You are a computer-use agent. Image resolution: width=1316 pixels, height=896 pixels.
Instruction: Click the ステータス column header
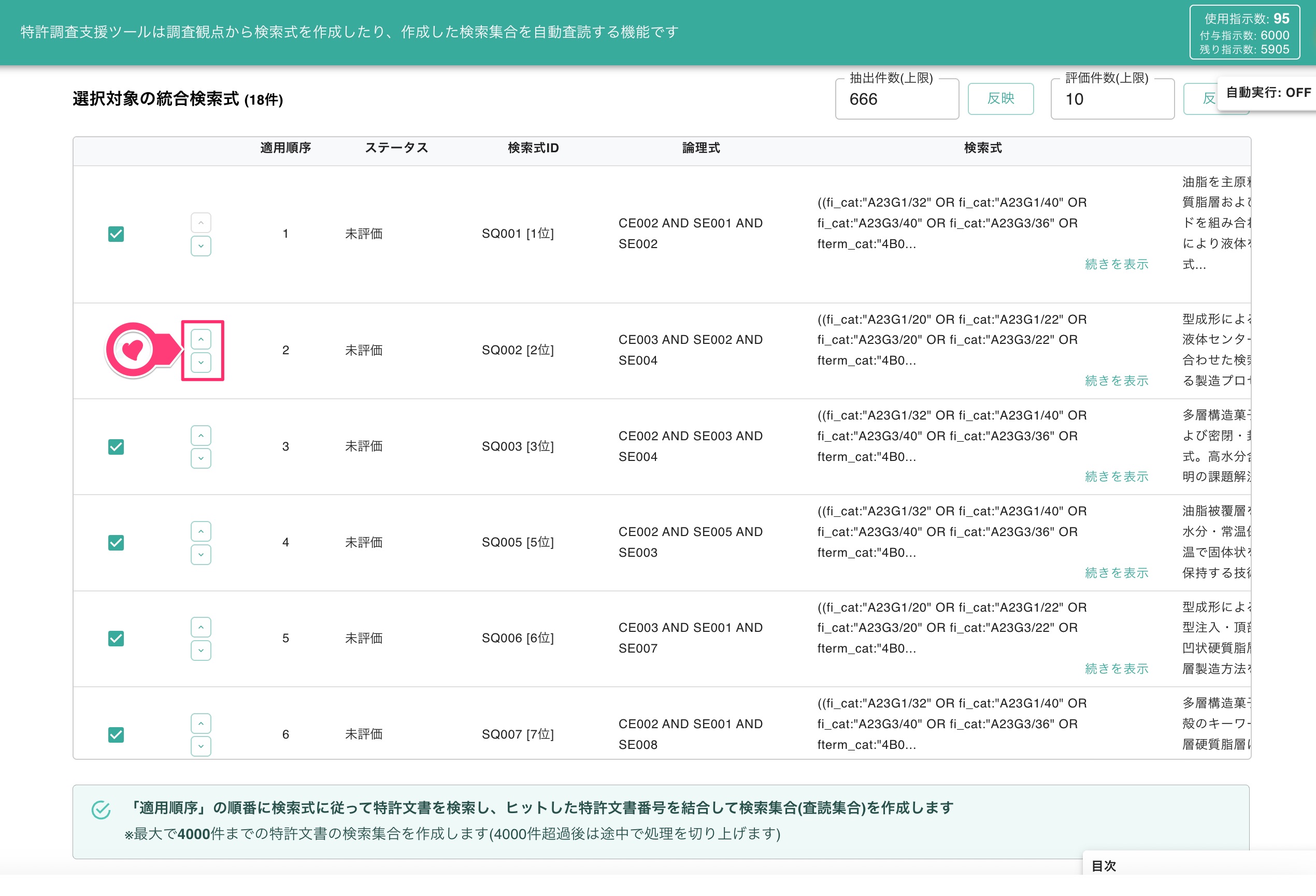point(396,148)
